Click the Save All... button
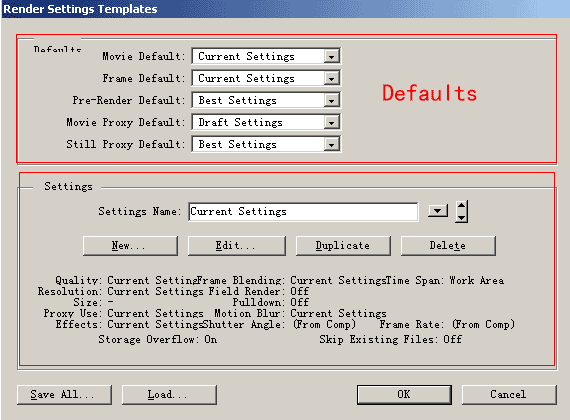This screenshot has height=420, width=570. coord(64,395)
